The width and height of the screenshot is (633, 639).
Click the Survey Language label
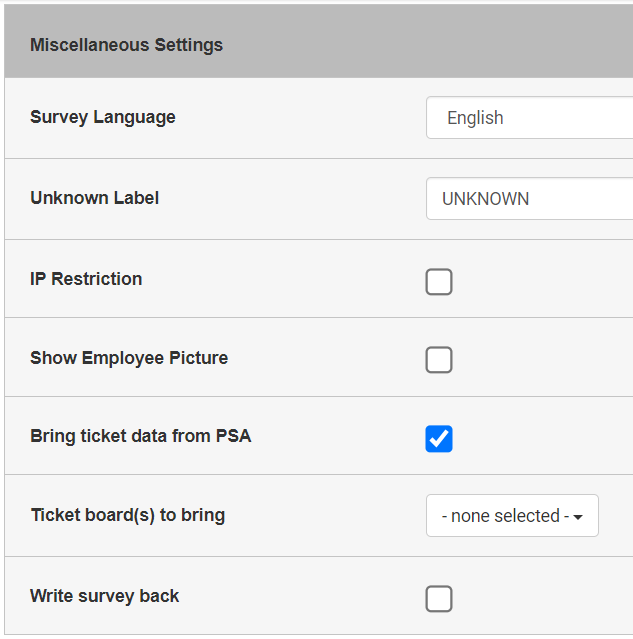[x=103, y=117]
